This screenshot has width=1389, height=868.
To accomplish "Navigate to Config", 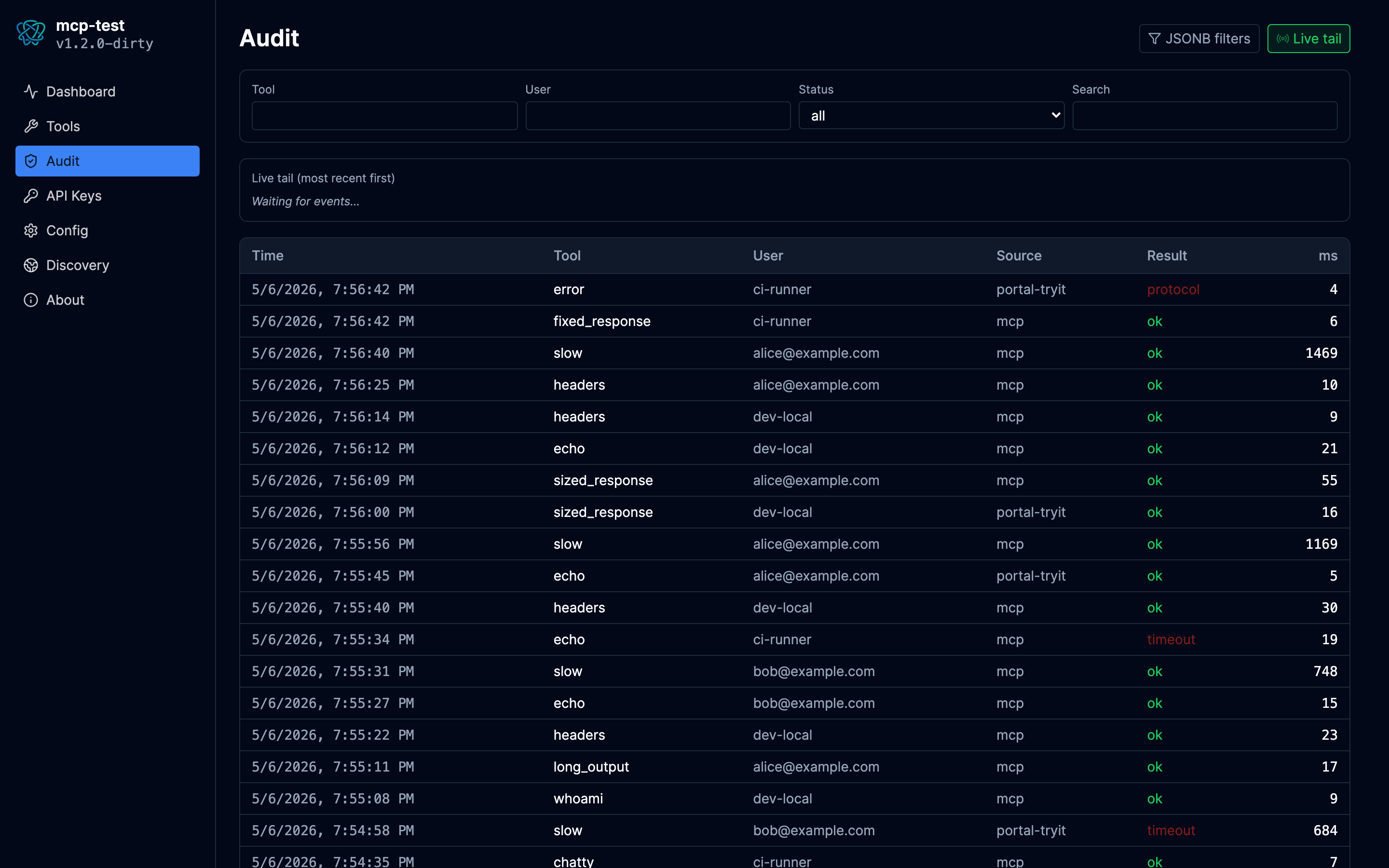I will (x=108, y=231).
